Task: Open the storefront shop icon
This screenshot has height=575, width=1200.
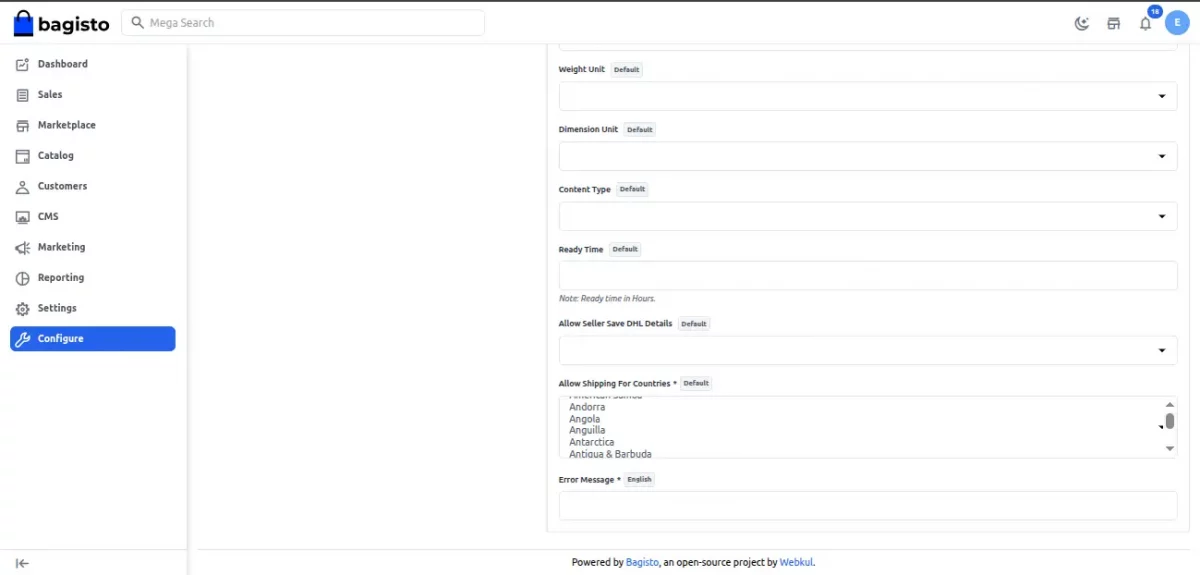Action: (x=1113, y=24)
